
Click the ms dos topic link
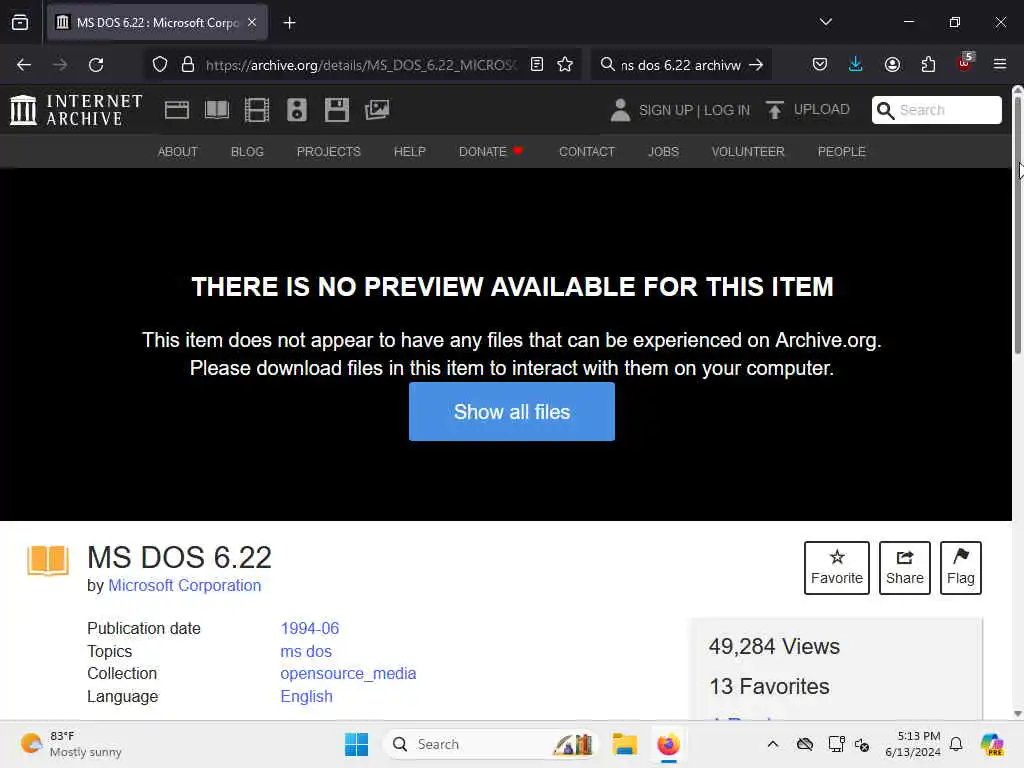click(306, 651)
